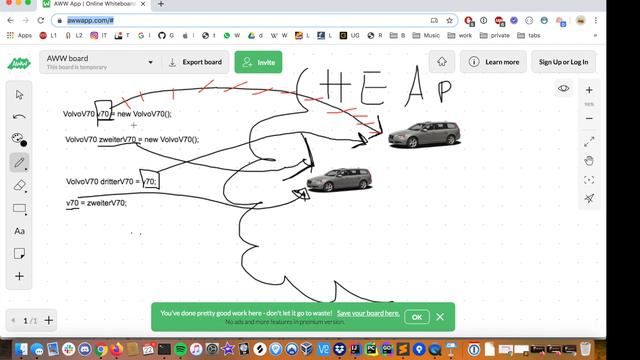Click the center focus frame icon
Viewport: 640px width, 360px height.
tap(589, 180)
